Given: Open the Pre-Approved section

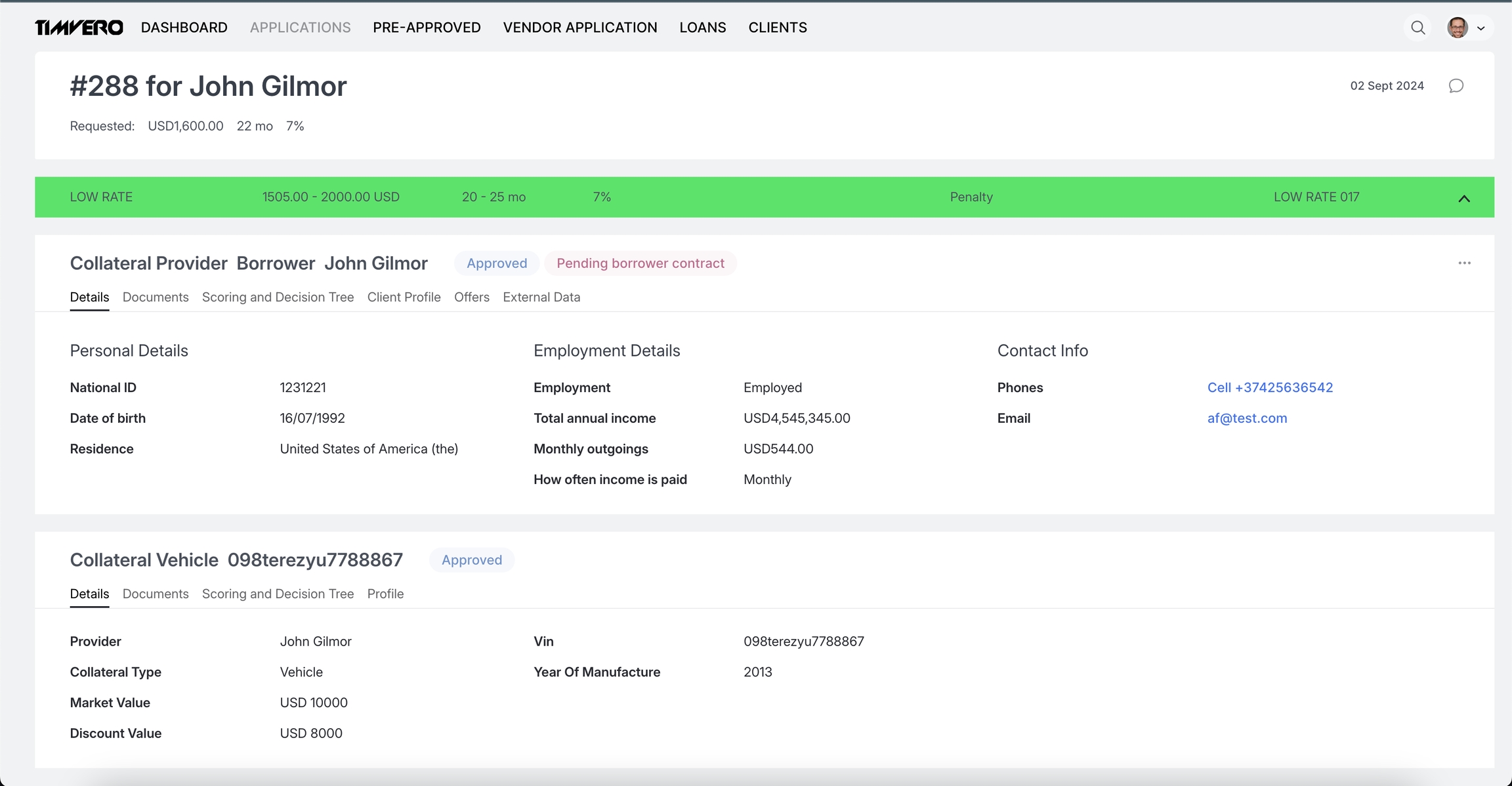Looking at the screenshot, I should [427, 28].
